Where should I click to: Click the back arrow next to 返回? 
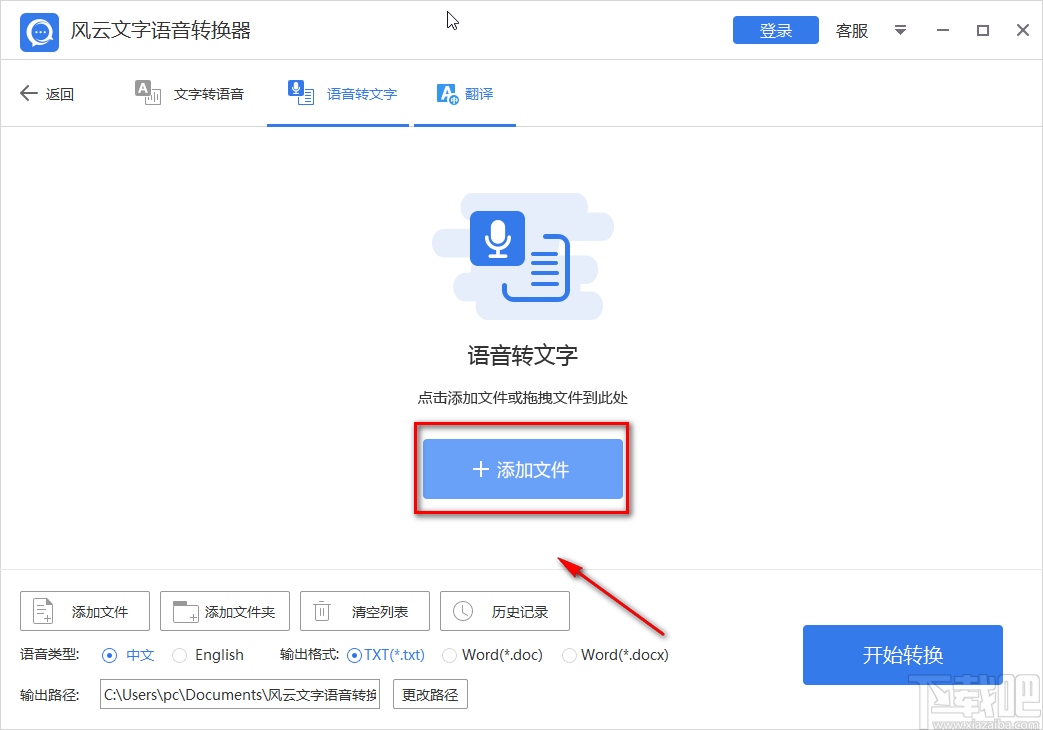pyautogui.click(x=27, y=93)
